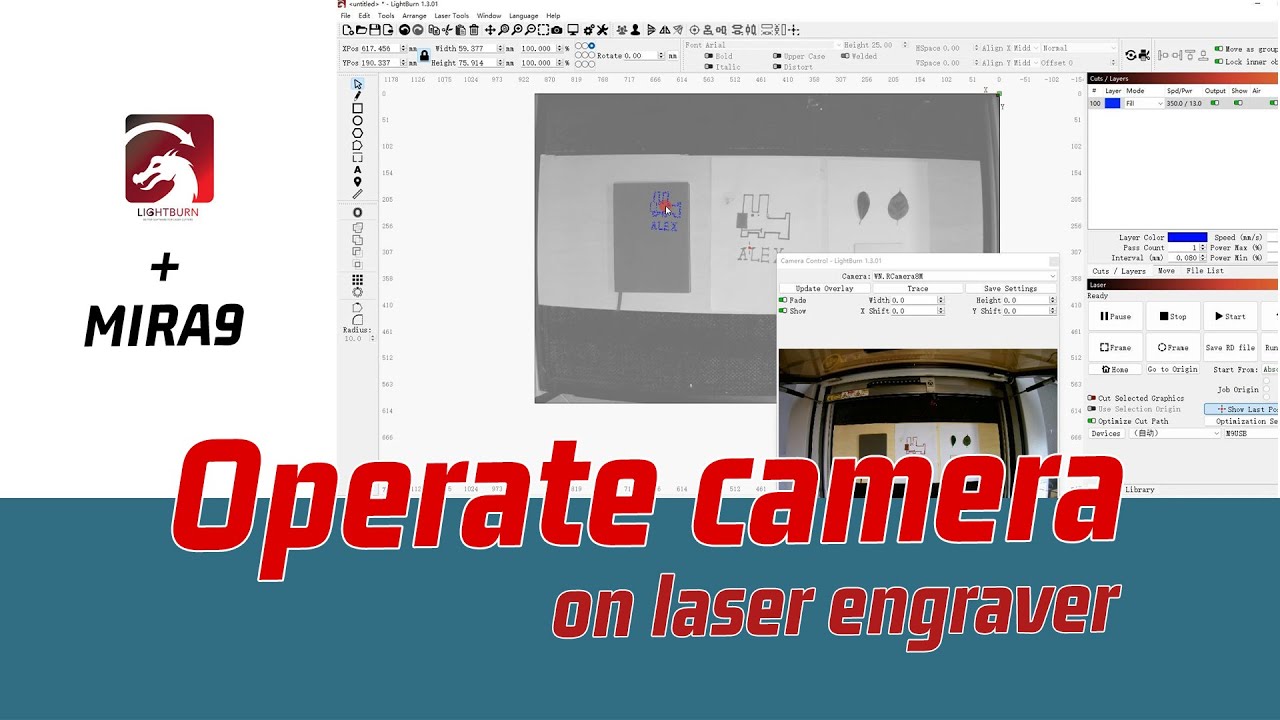This screenshot has height=720, width=1280.
Task: Choose the Select arrow tool
Action: [x=357, y=84]
